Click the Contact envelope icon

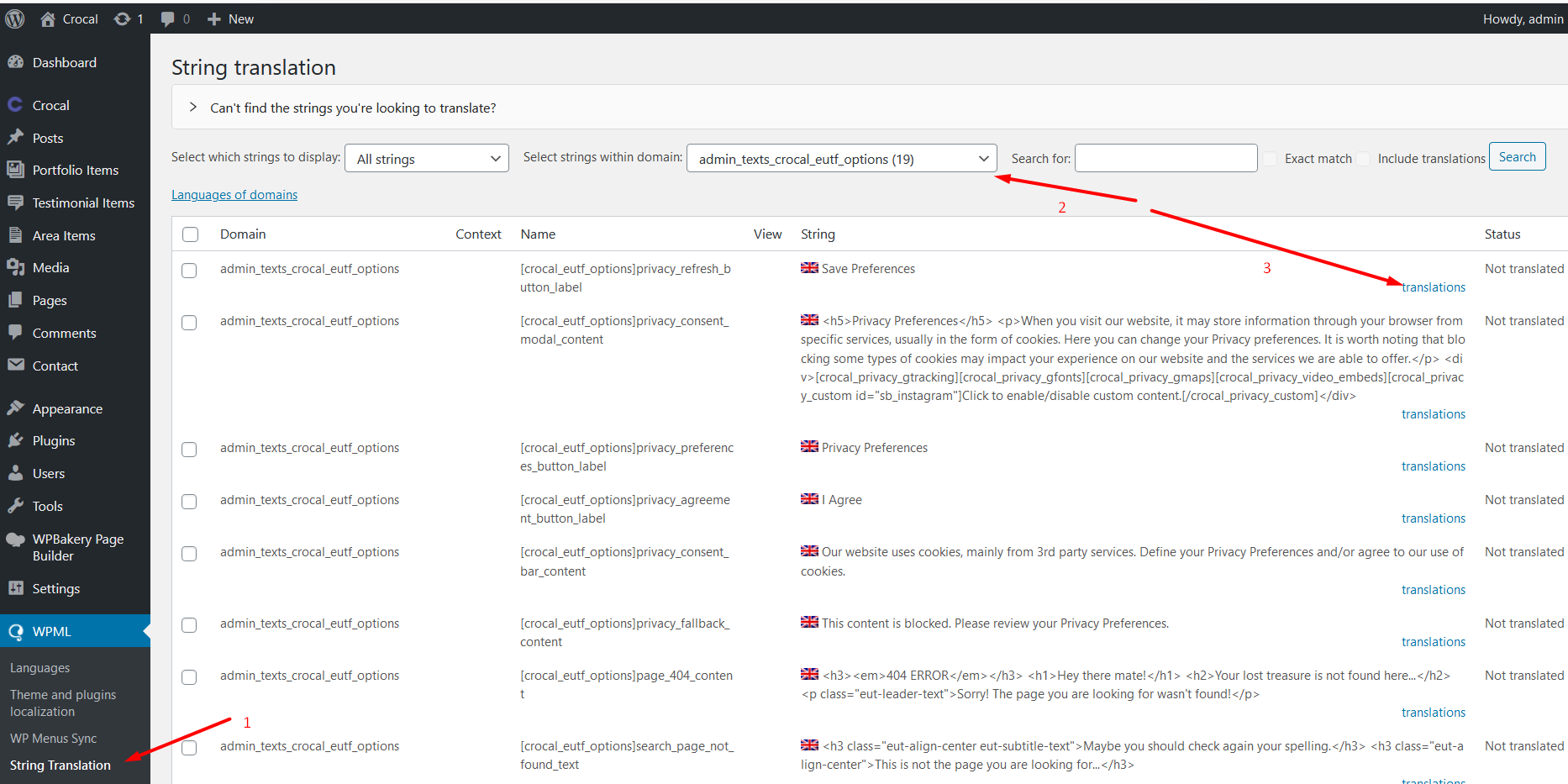coord(15,366)
